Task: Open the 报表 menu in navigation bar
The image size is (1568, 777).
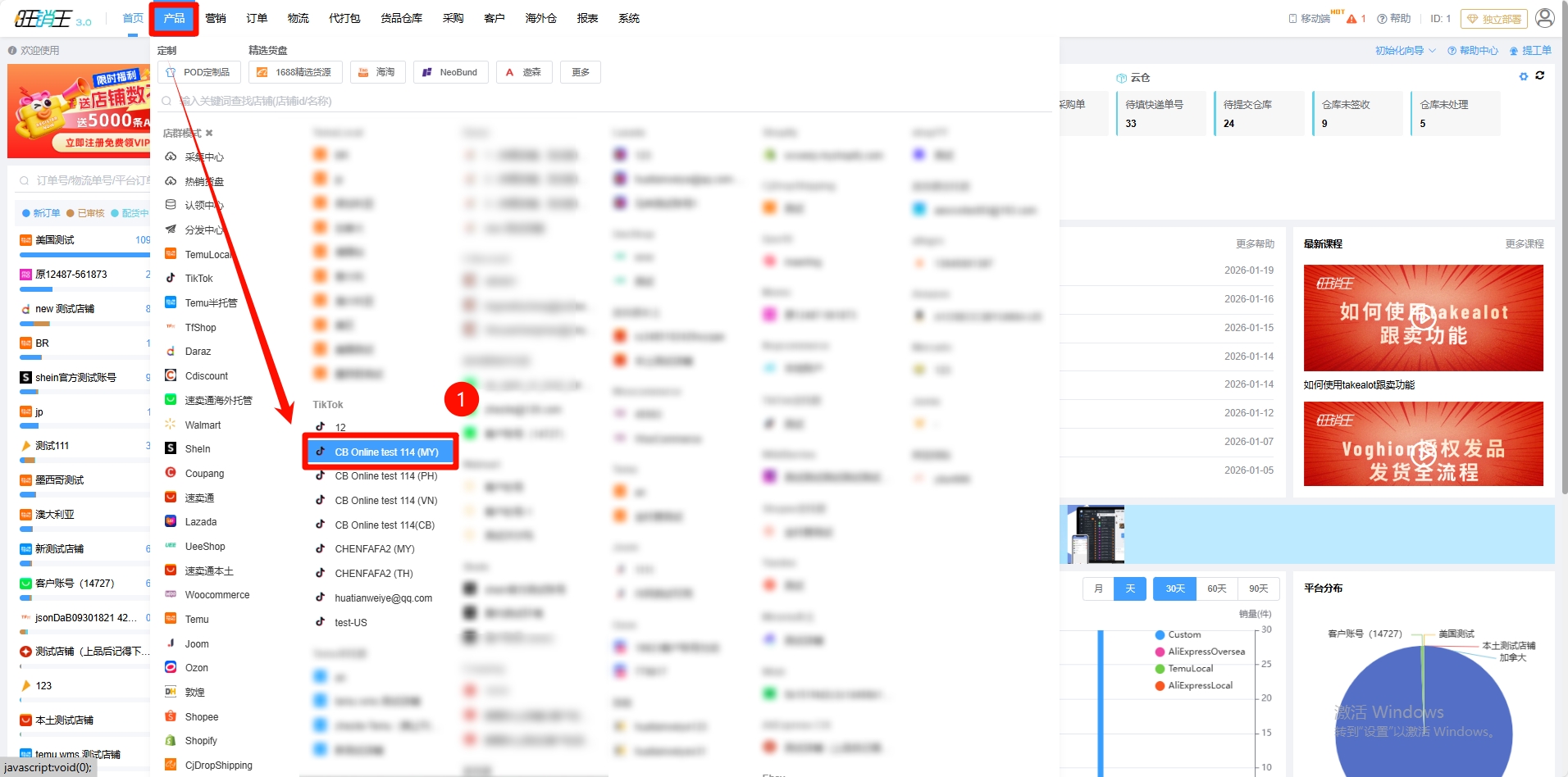Action: click(x=587, y=18)
